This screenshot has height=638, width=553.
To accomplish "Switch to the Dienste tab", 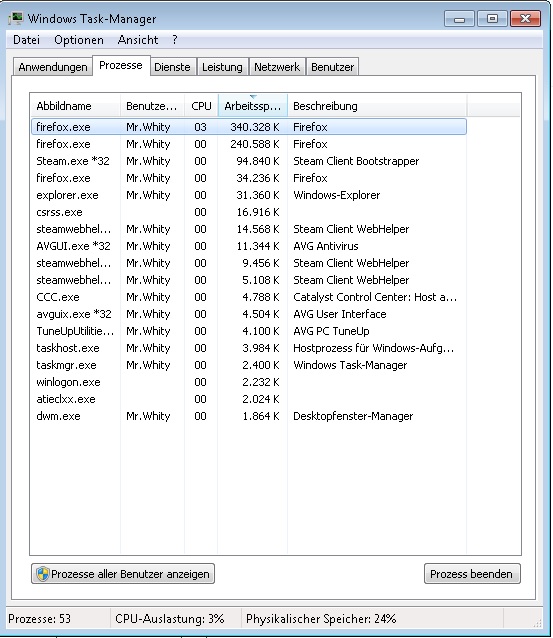I will coord(172,67).
